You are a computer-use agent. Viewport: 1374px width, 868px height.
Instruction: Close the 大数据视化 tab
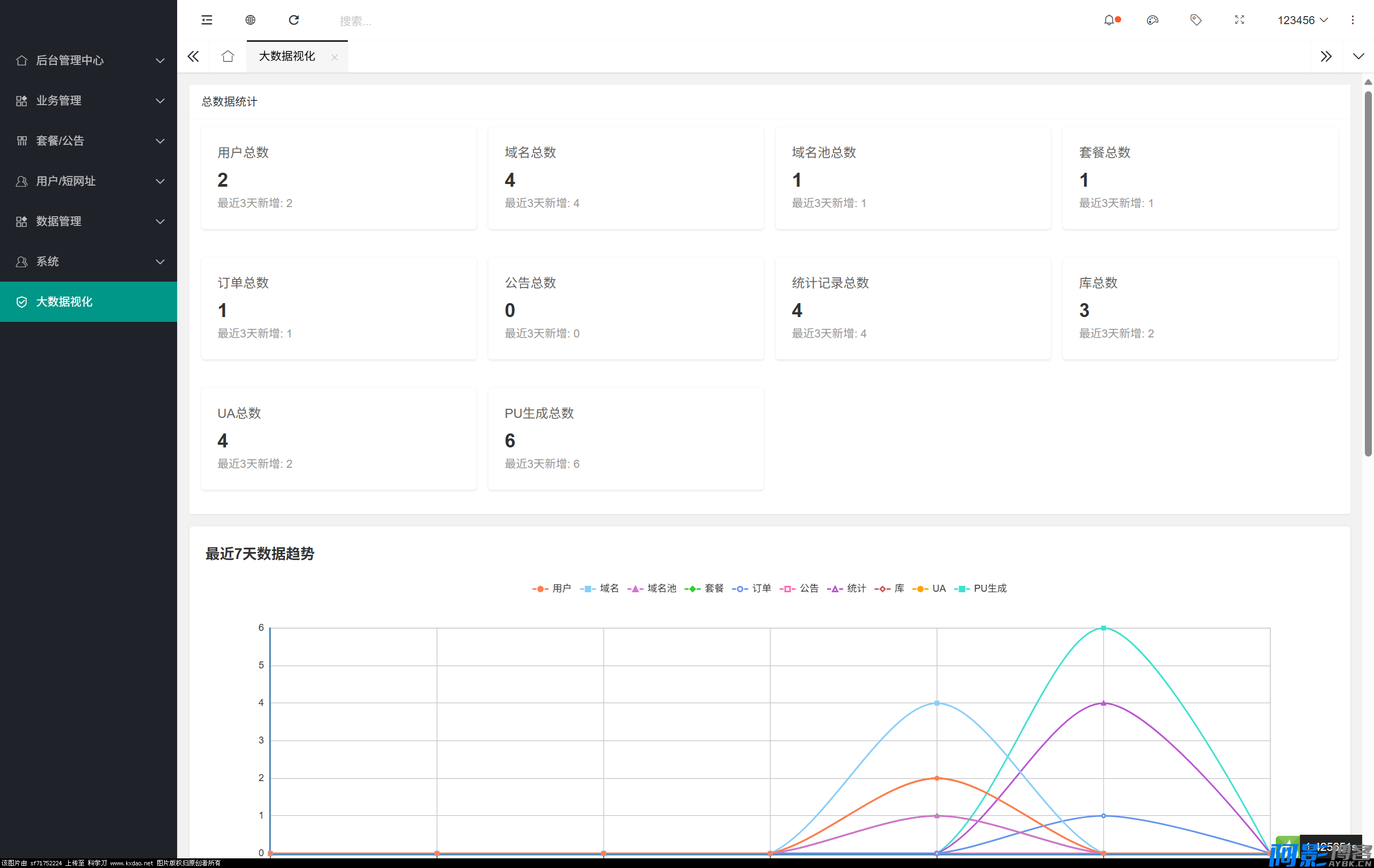[x=334, y=56]
